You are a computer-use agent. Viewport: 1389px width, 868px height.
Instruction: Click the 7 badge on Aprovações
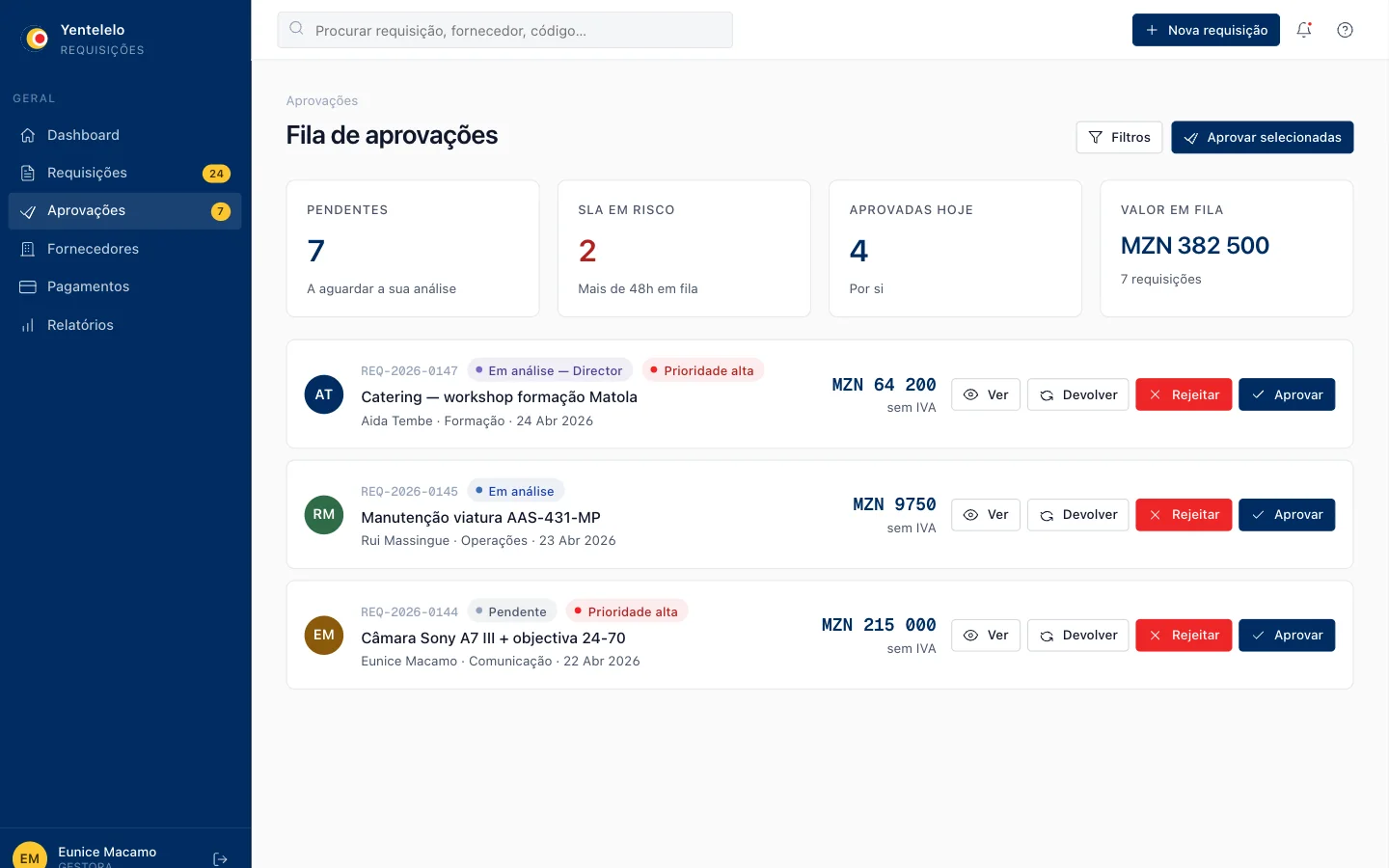[221, 211]
